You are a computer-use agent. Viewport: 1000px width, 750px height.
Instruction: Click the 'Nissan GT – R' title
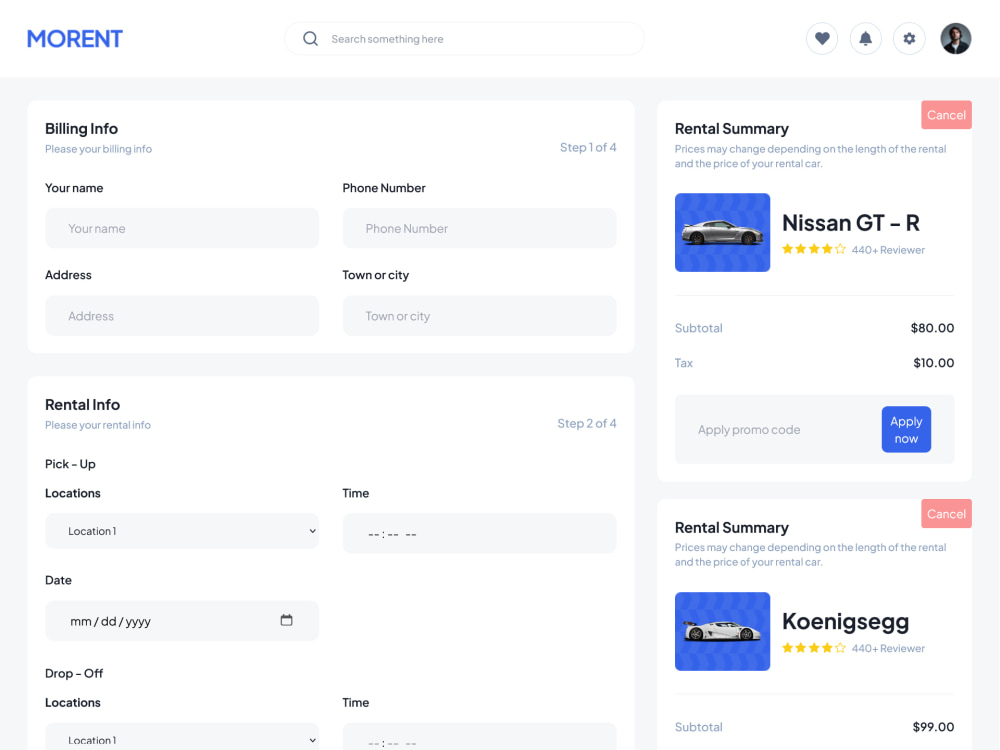point(851,223)
